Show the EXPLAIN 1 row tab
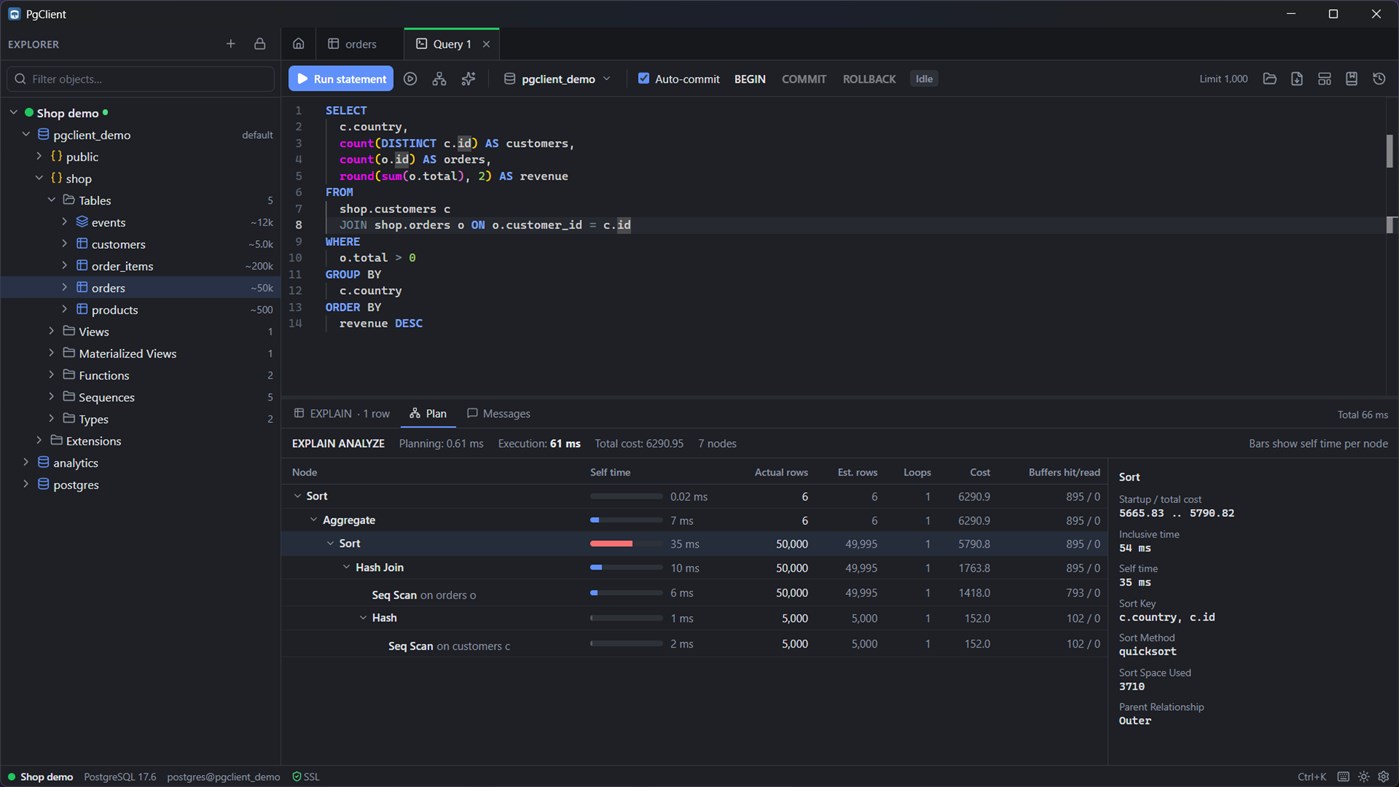The height and width of the screenshot is (787, 1399). click(342, 414)
